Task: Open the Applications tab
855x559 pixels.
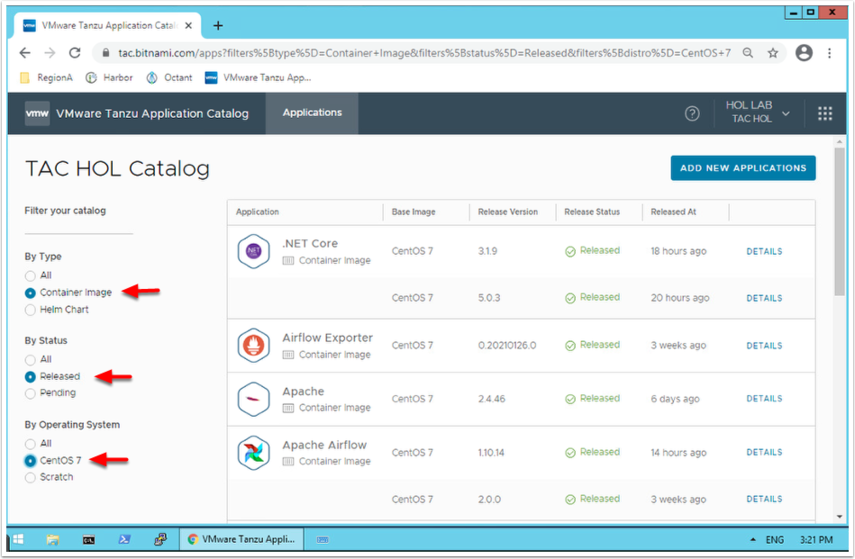Action: coord(312,113)
